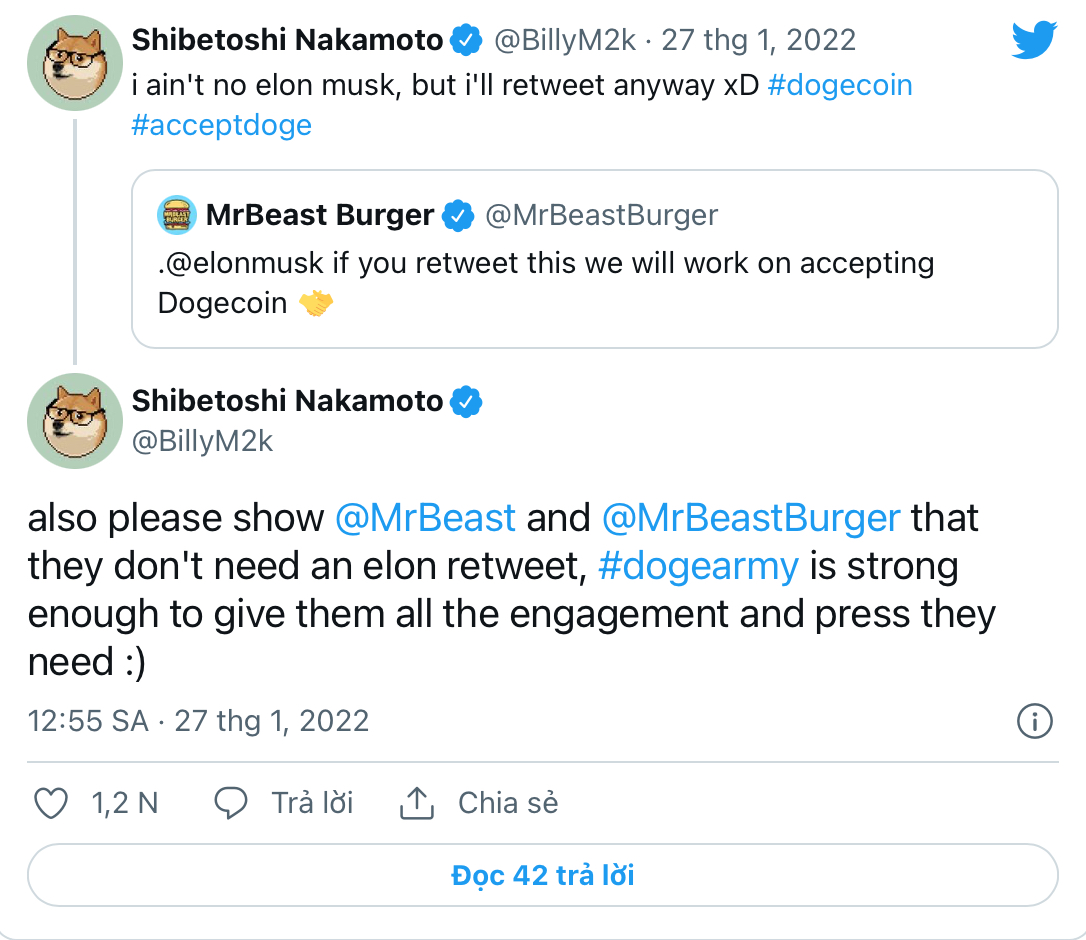Click MrBeast Burger's small avatar icon

click(177, 215)
